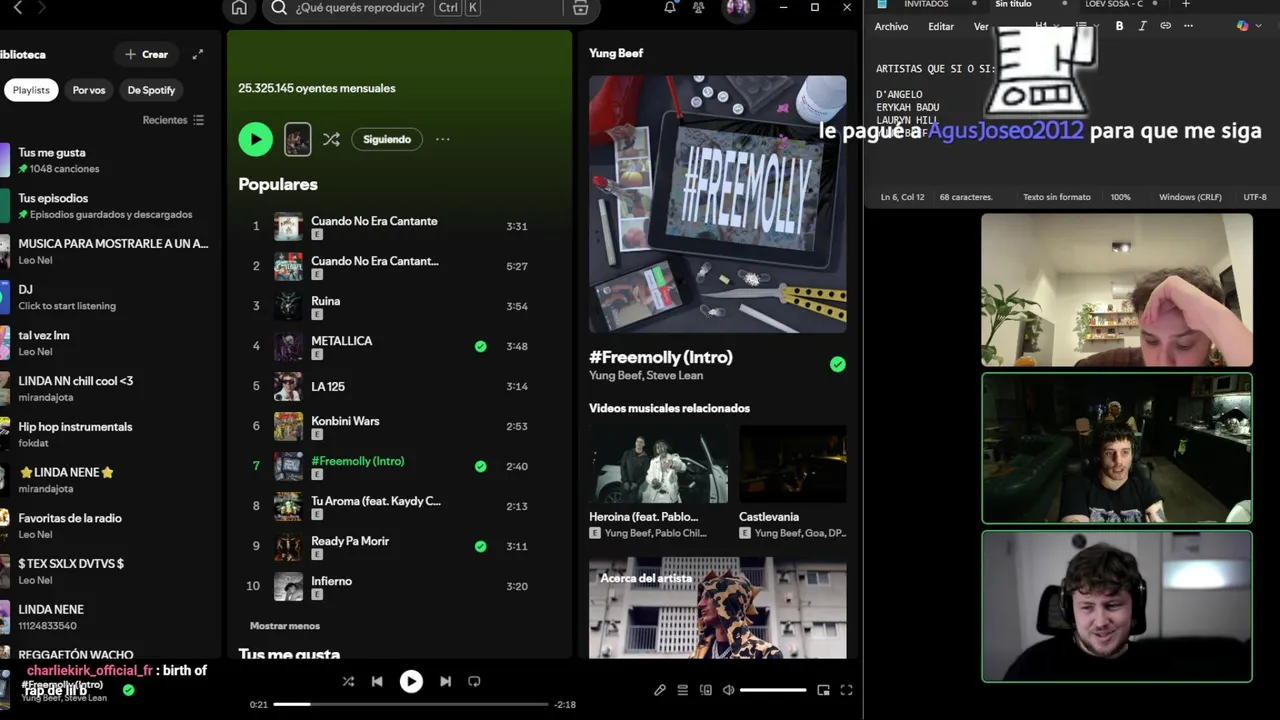Skip to next track

point(445,681)
